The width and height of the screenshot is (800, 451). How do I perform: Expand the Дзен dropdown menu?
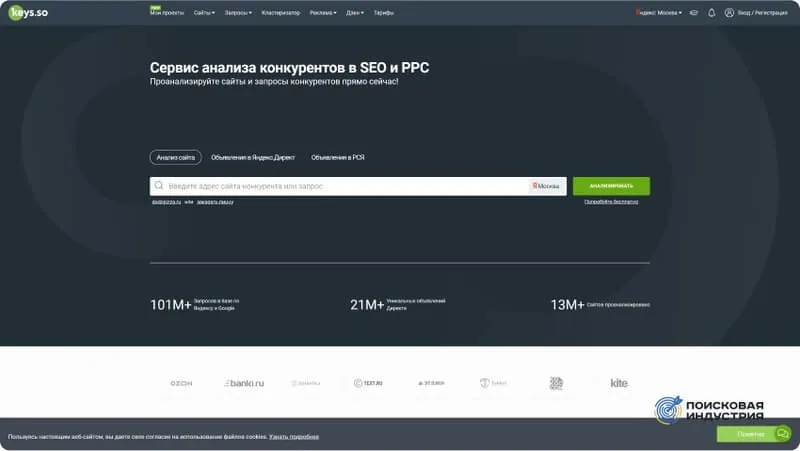pyautogui.click(x=355, y=13)
